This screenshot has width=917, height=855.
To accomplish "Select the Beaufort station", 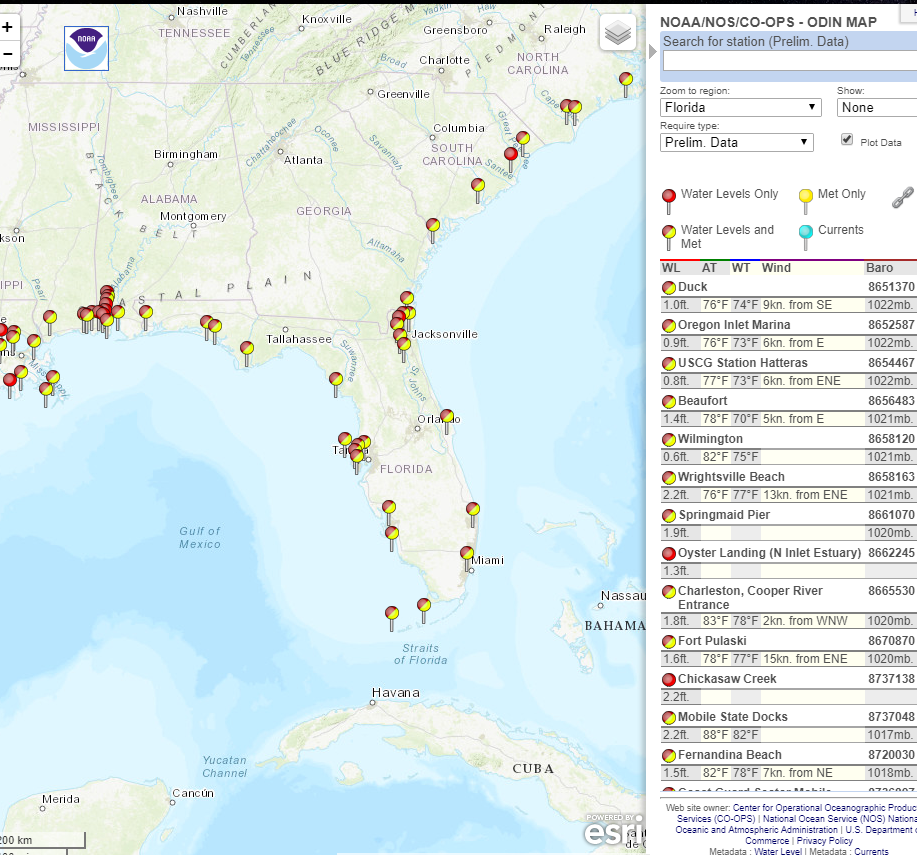I will point(702,401).
